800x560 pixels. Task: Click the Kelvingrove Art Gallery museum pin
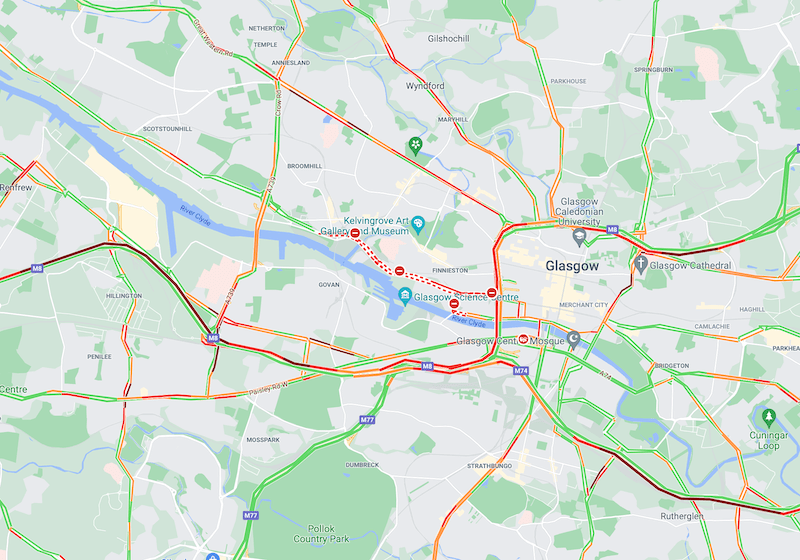(x=418, y=224)
